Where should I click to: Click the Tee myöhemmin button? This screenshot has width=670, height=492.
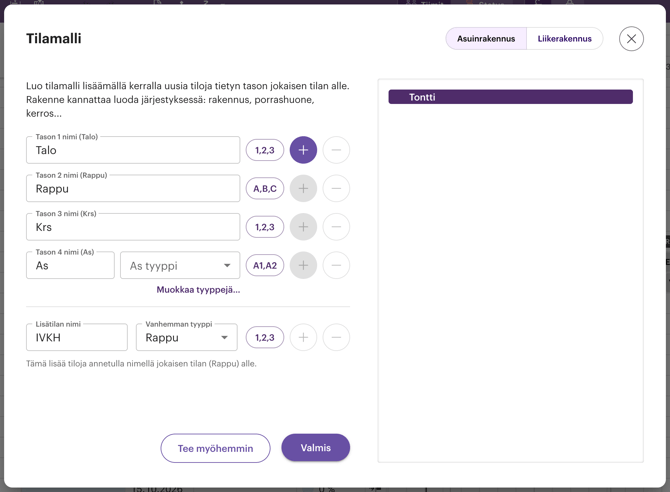click(215, 448)
